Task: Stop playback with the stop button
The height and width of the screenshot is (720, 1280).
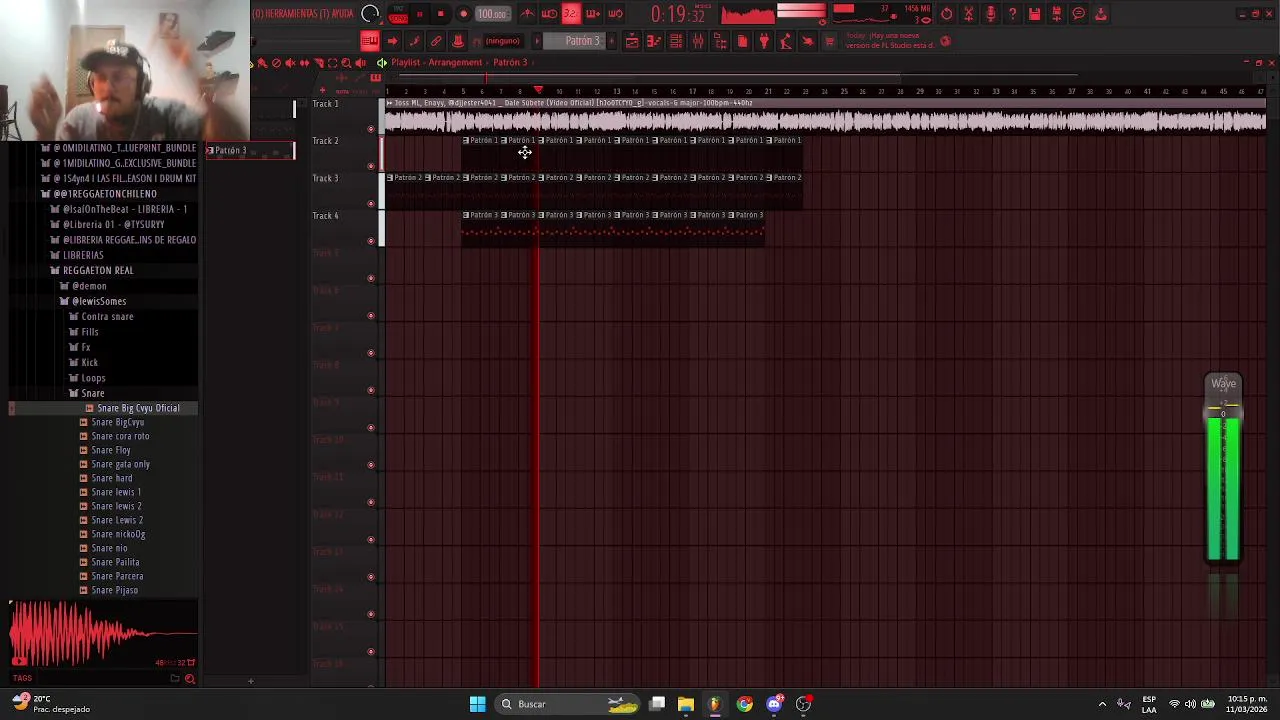Action: click(441, 14)
